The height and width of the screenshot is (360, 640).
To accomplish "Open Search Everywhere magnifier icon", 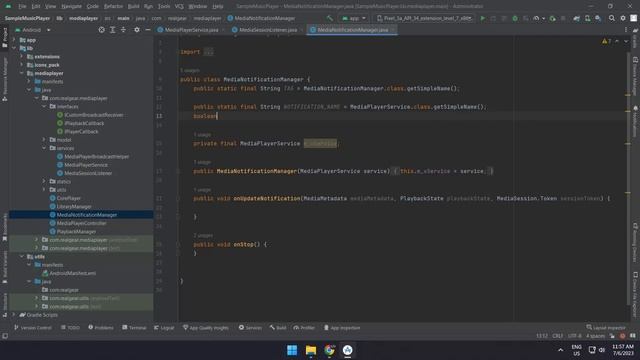I will (x=611, y=18).
